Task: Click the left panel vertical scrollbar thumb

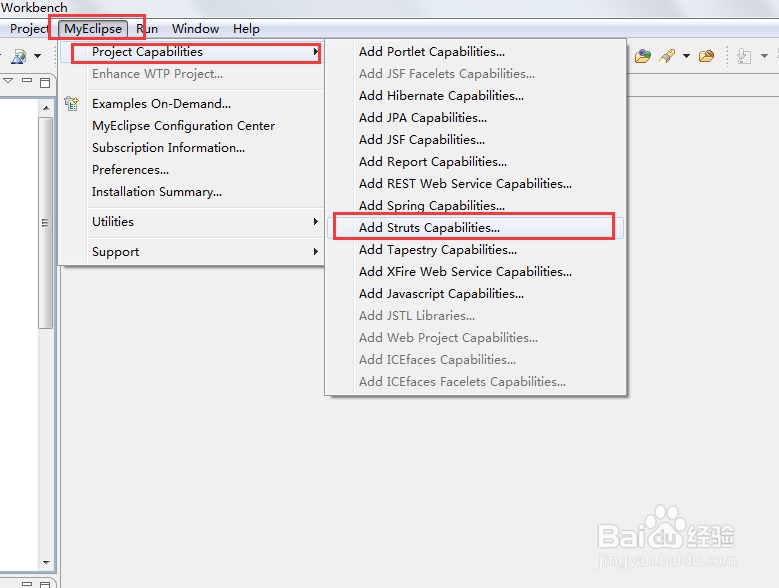Action: pyautogui.click(x=46, y=222)
